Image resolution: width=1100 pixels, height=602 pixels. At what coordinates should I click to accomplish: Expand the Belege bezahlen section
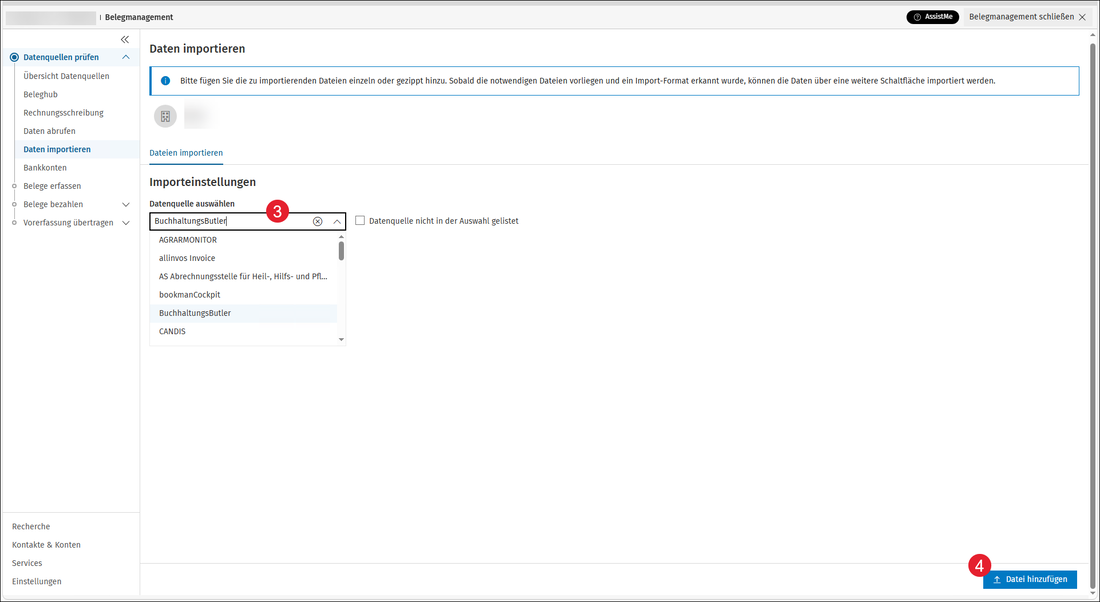126,205
